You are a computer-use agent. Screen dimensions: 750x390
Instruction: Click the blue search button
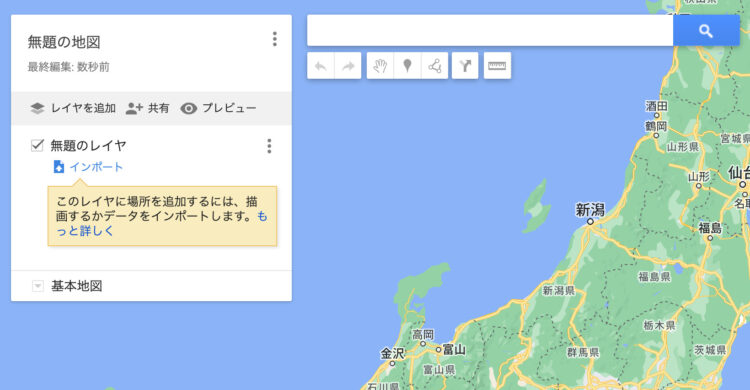tap(706, 31)
